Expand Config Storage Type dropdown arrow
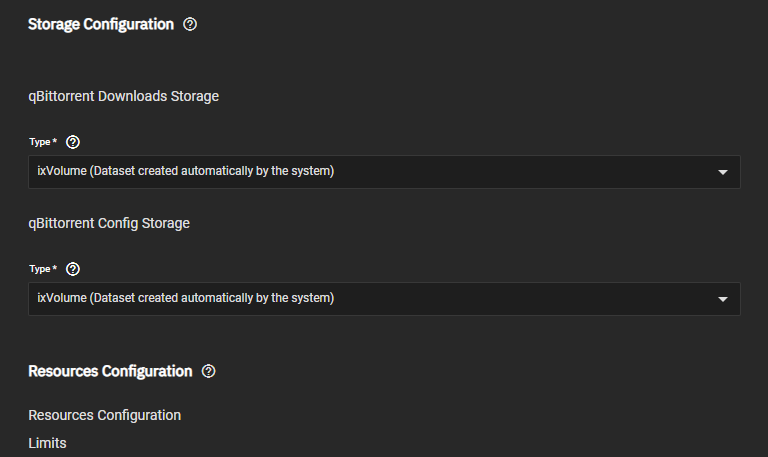Viewport: 768px width, 457px height. coord(723,299)
